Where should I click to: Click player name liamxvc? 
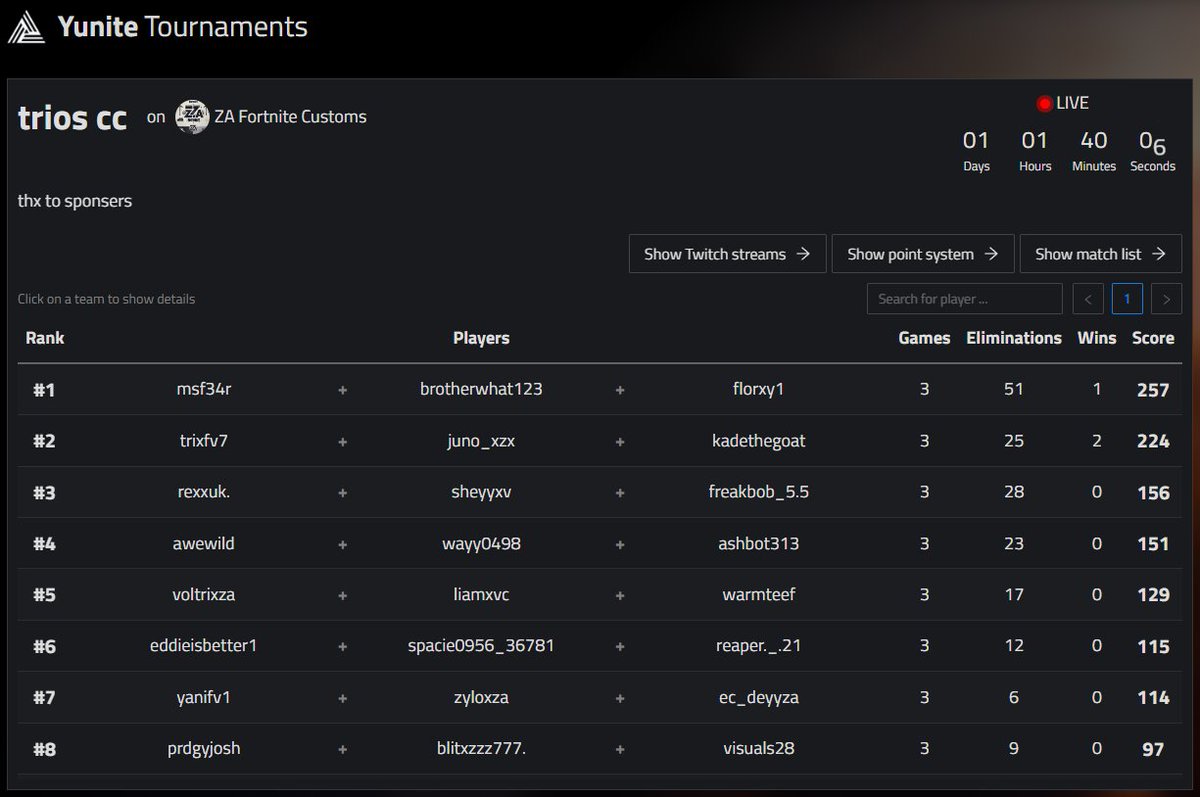(x=481, y=595)
